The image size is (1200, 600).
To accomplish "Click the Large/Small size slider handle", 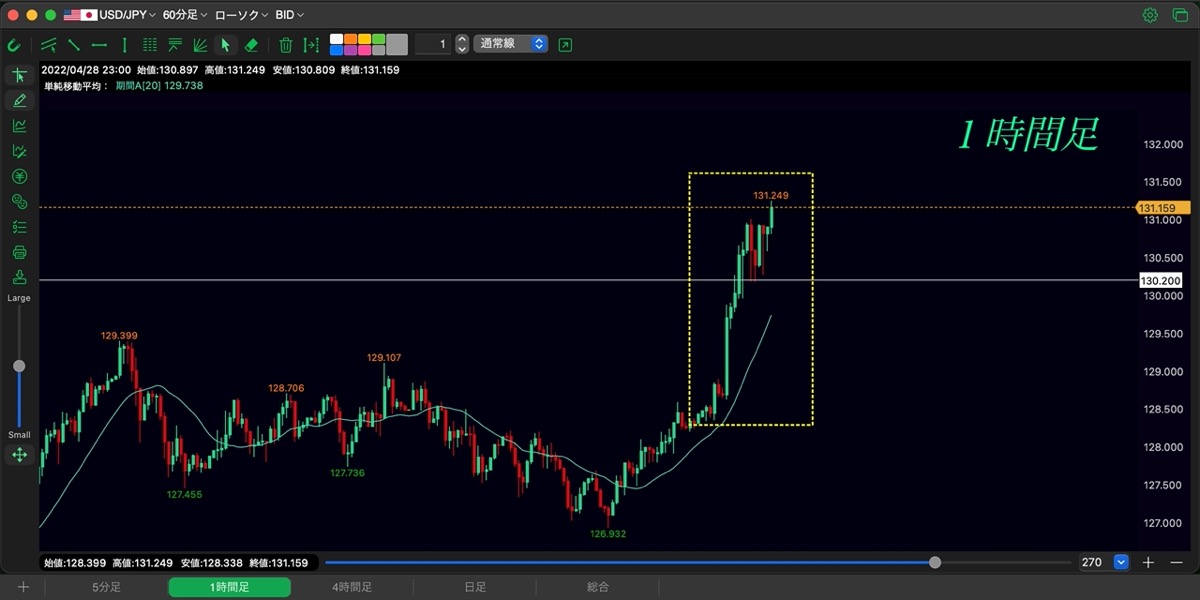I will tap(19, 366).
